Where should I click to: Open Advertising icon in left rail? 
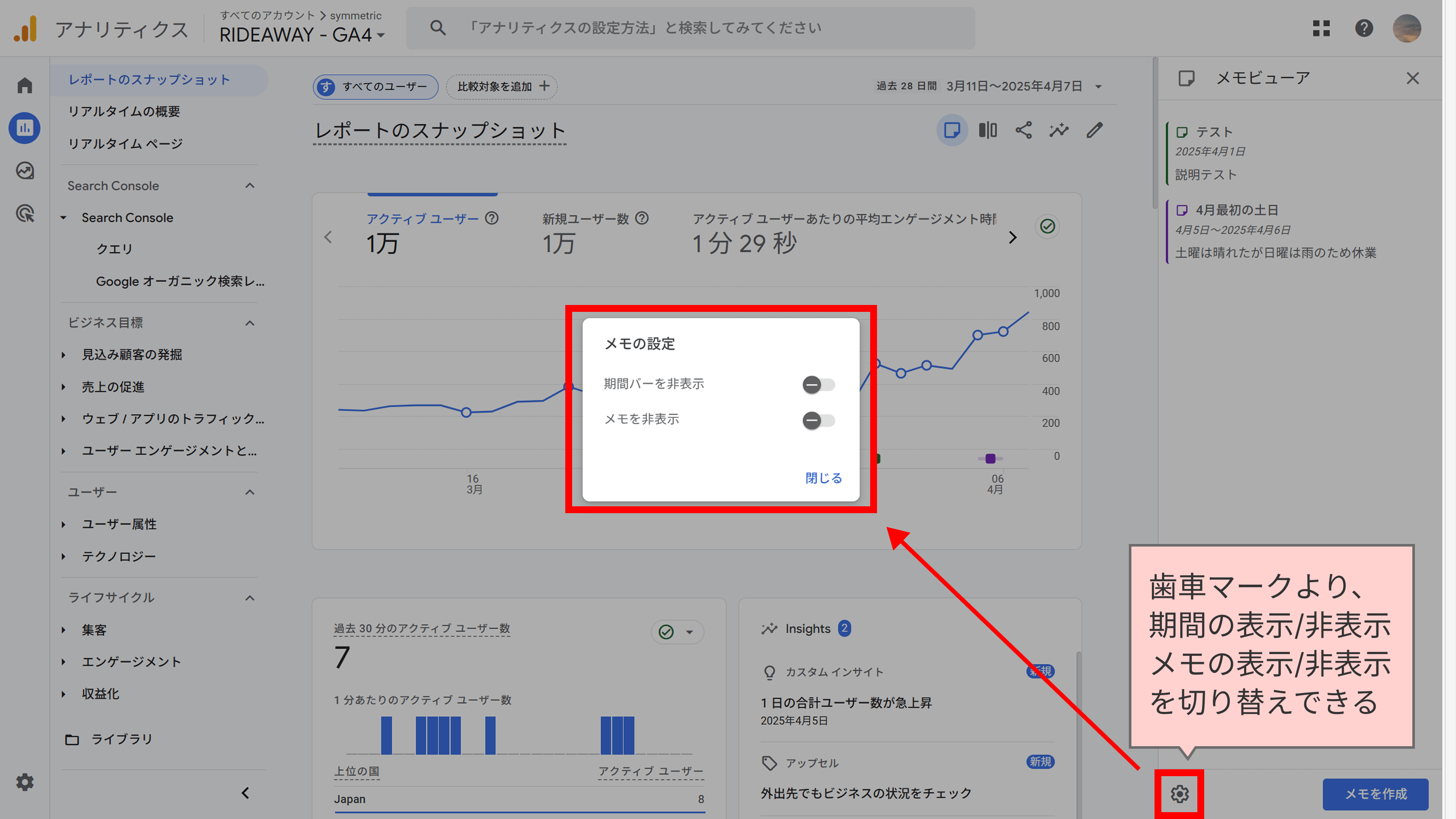(x=25, y=214)
